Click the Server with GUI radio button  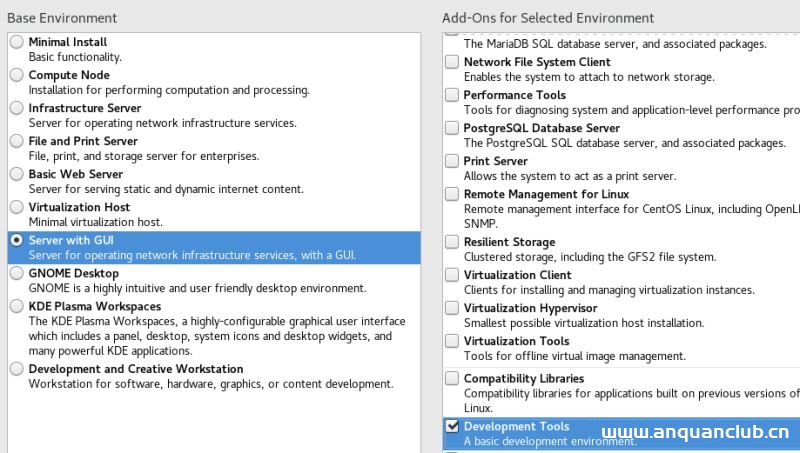pos(17,241)
